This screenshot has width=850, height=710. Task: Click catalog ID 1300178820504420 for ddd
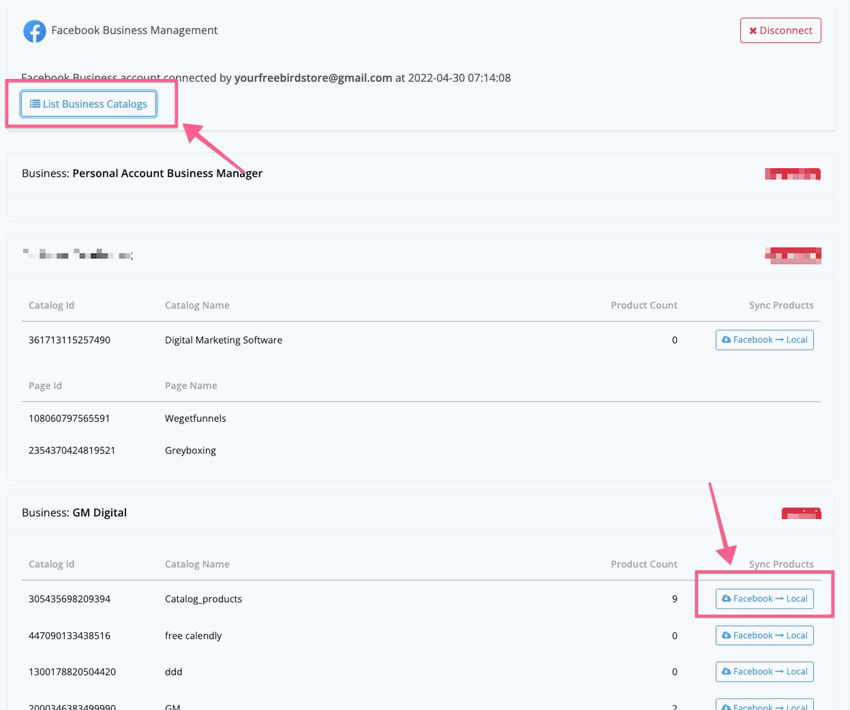click(x=70, y=671)
